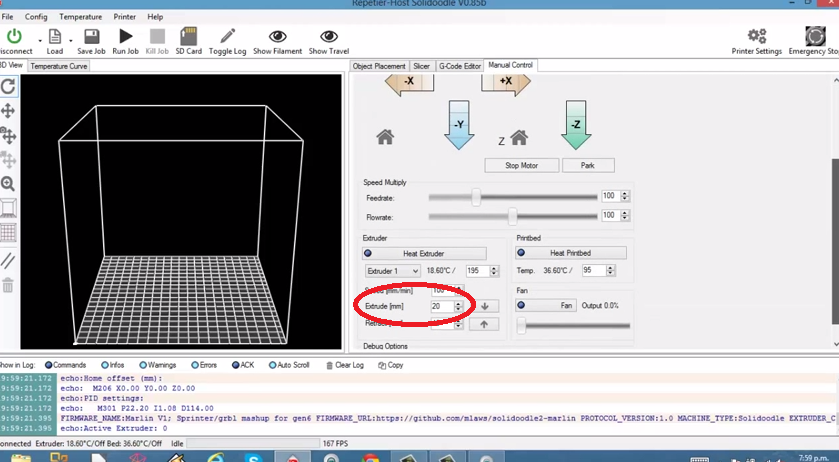Retract filament with the up arrow button

pyautogui.click(x=484, y=324)
